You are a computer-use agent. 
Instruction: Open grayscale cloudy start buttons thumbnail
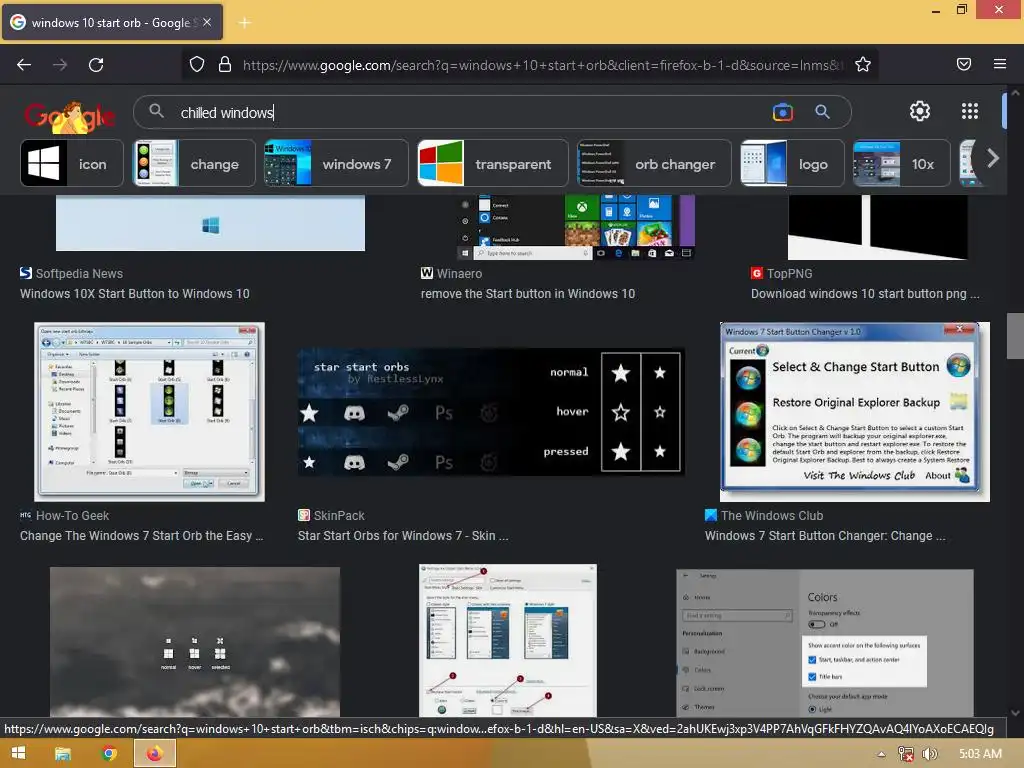tap(195, 641)
